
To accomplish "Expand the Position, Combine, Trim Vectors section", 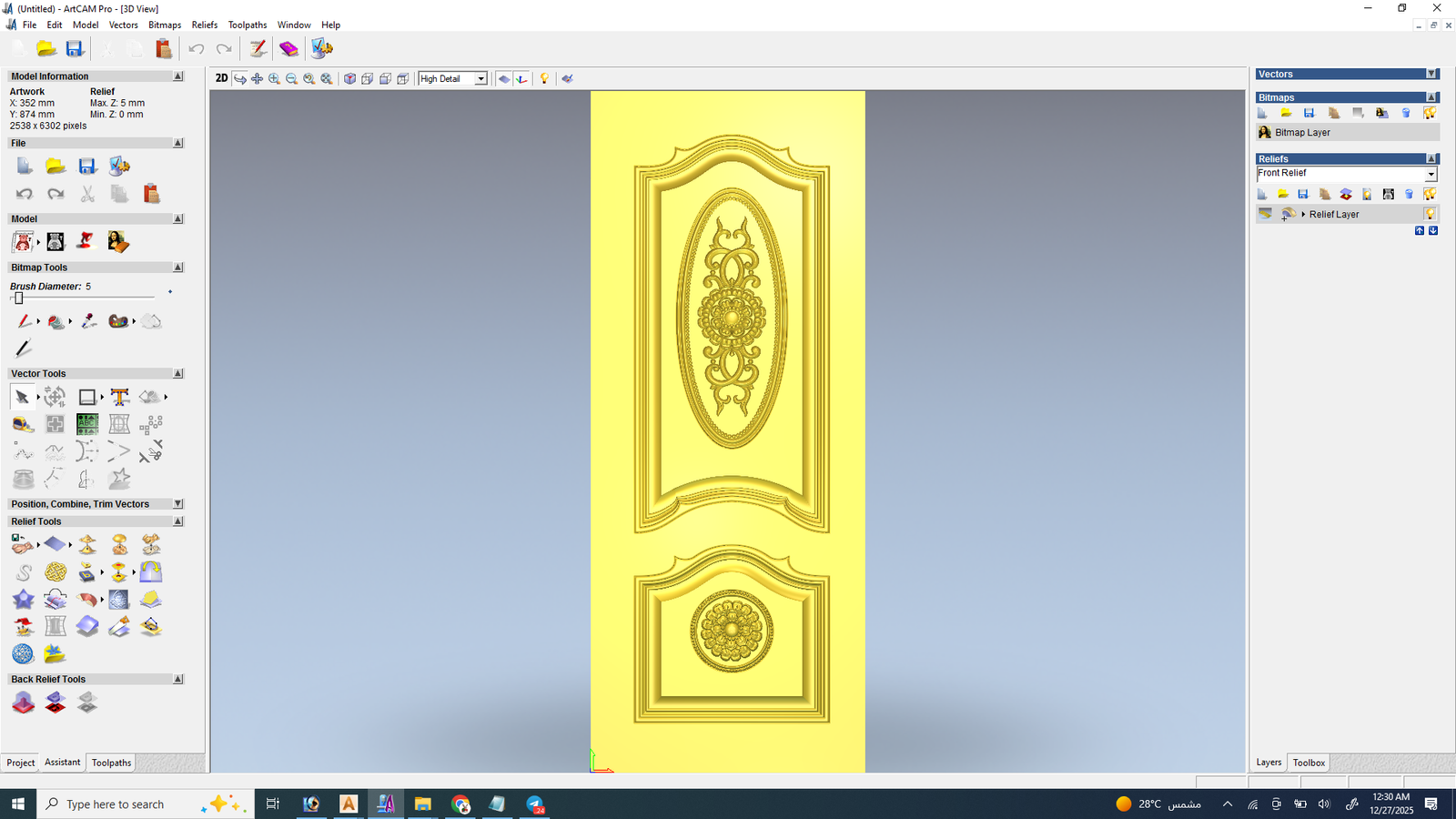I will tap(177, 504).
